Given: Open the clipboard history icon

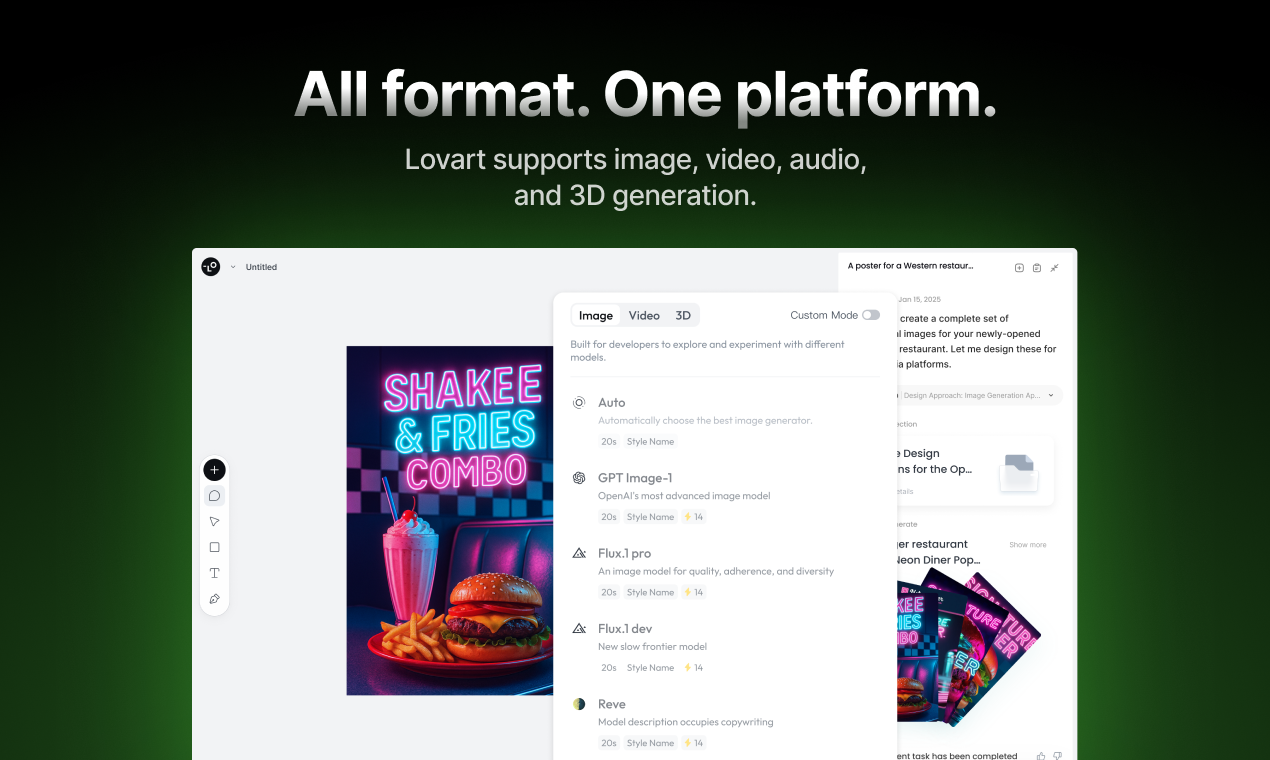Looking at the screenshot, I should (x=1037, y=267).
